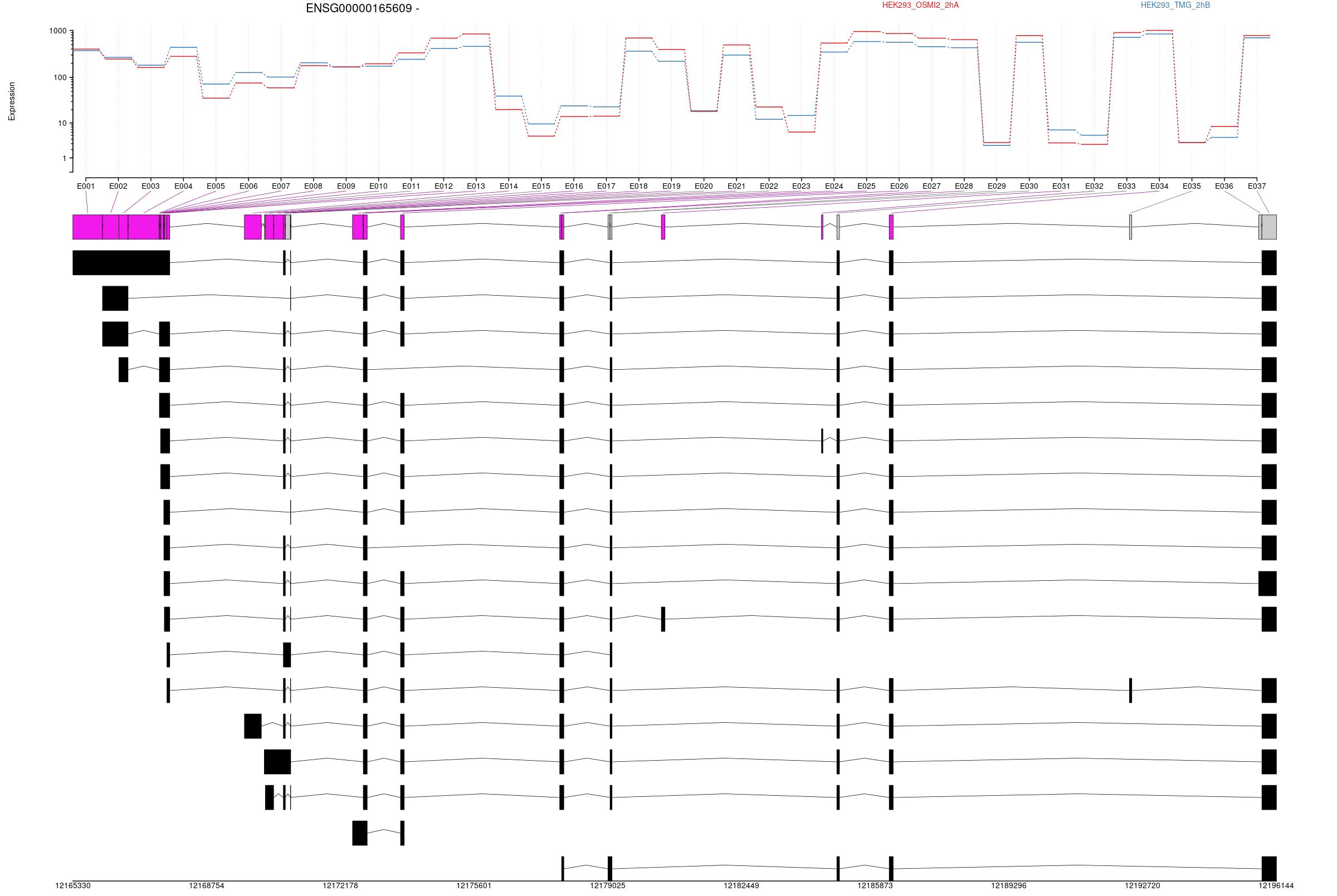The image size is (1337, 896).
Task: Click exon label E031
Action: [1061, 187]
